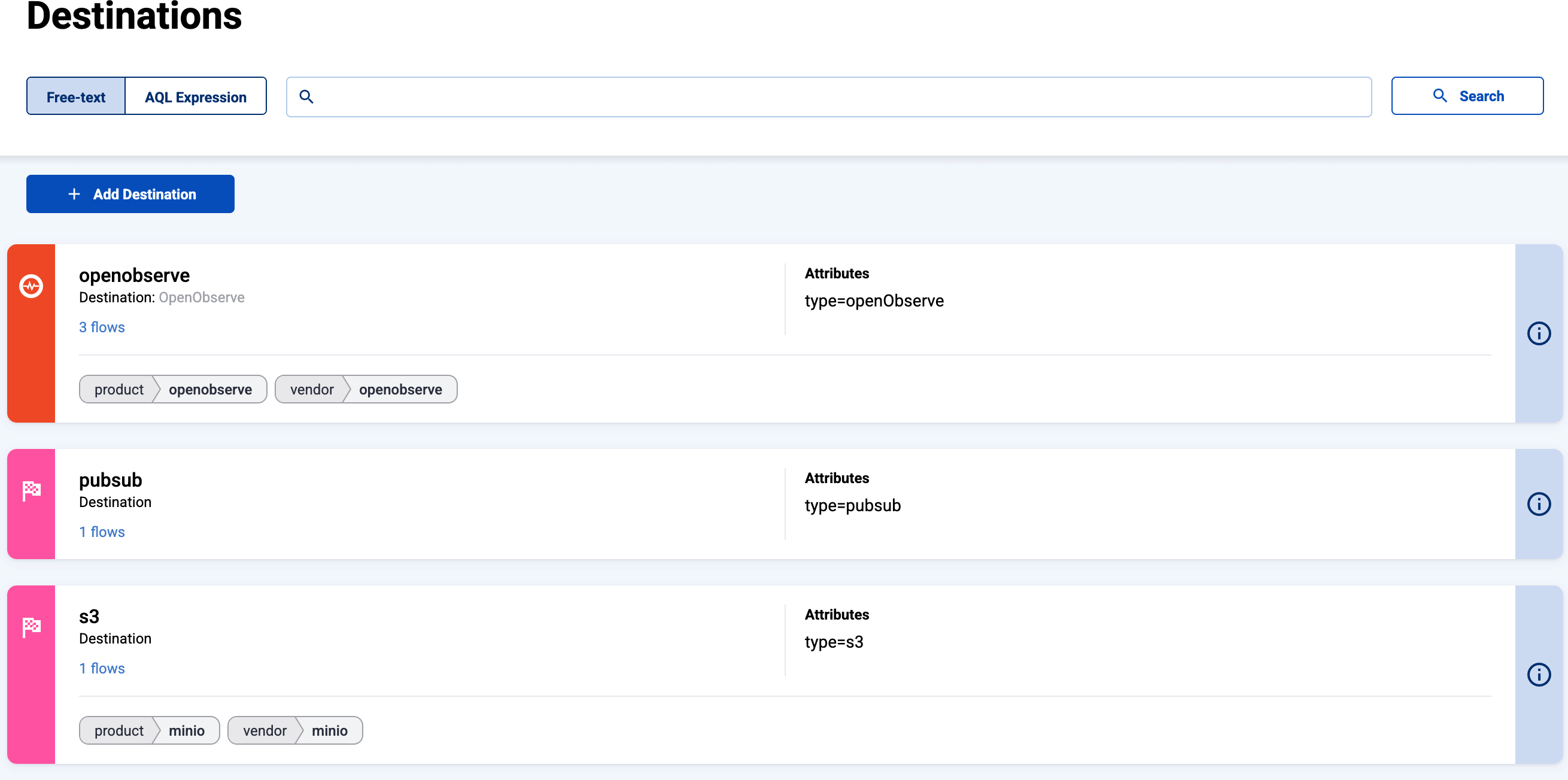Switch to Free-text search mode
Screen dimensions: 1568x780
pos(75,97)
